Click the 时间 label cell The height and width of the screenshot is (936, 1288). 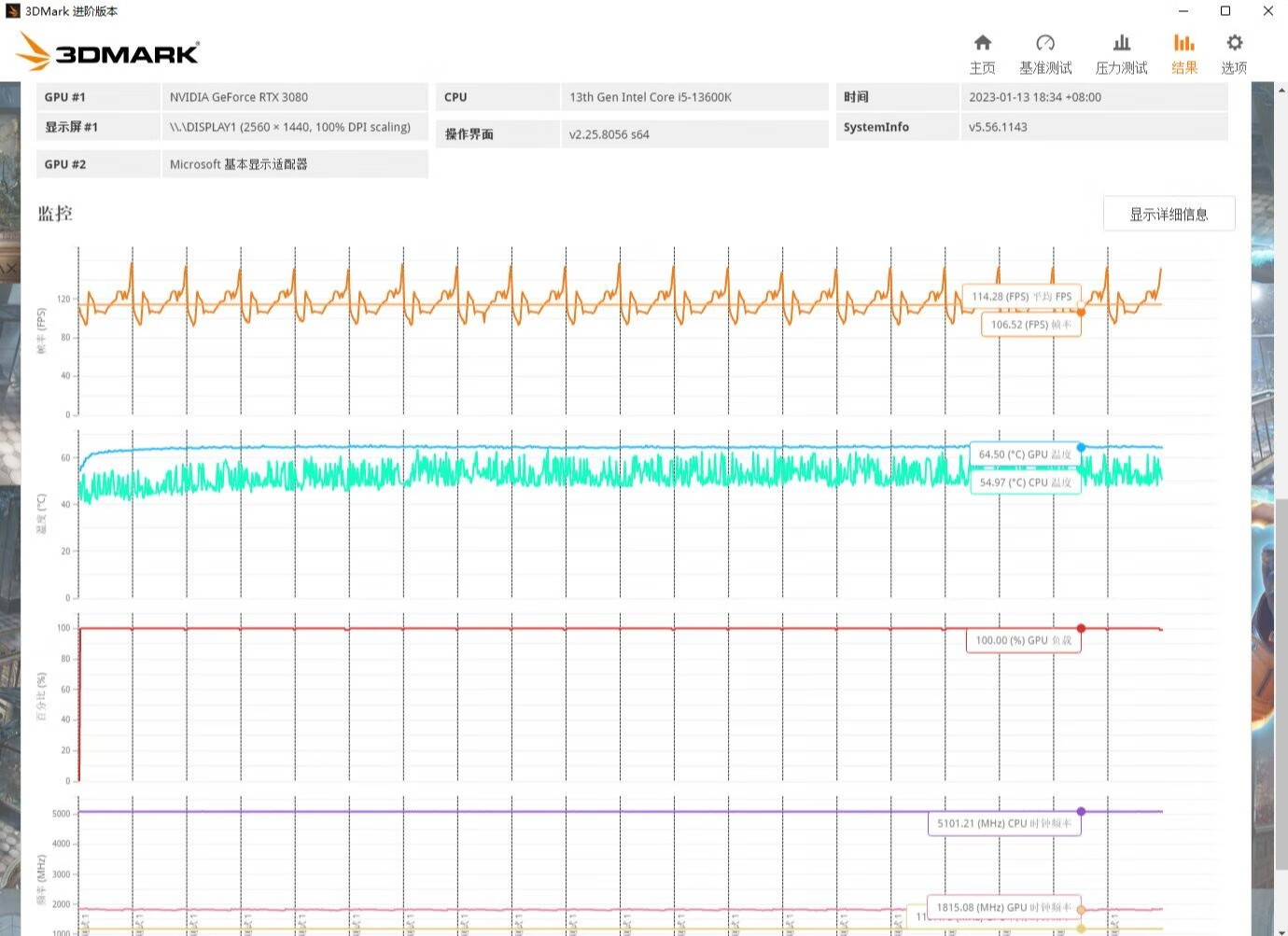(896, 97)
